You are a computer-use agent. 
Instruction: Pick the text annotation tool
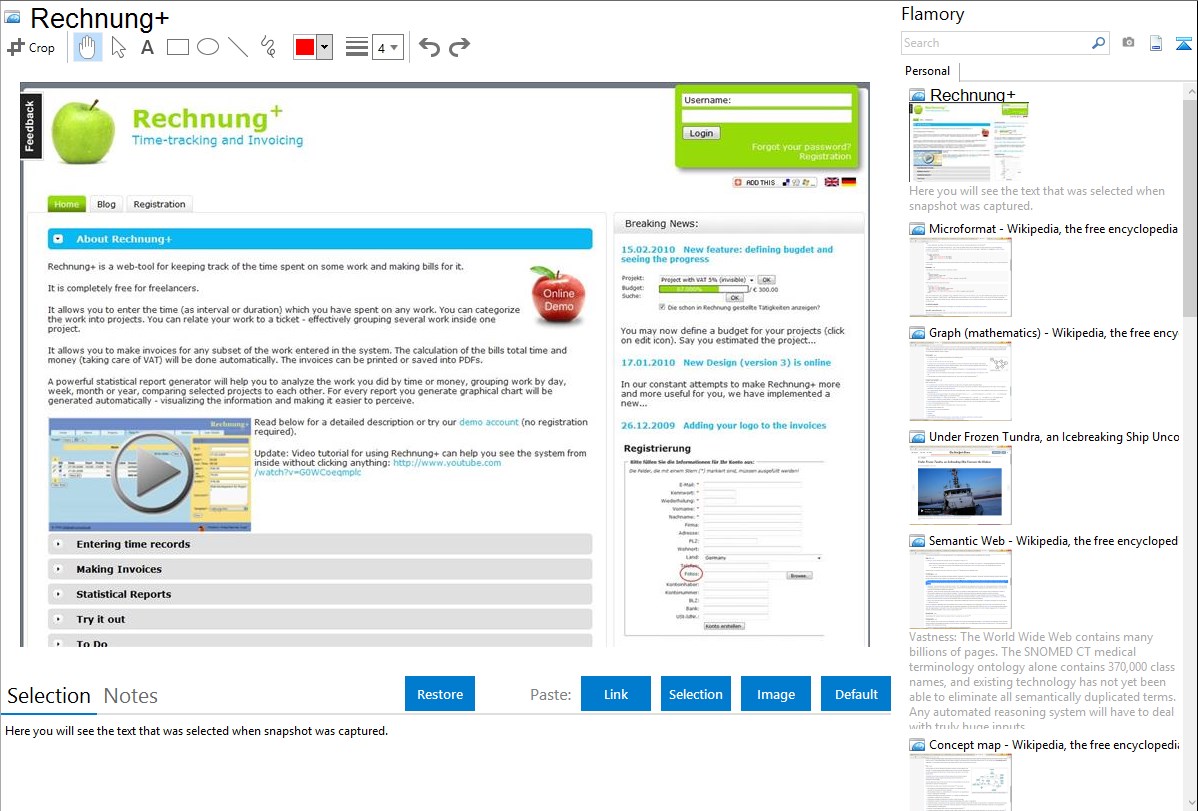[147, 47]
